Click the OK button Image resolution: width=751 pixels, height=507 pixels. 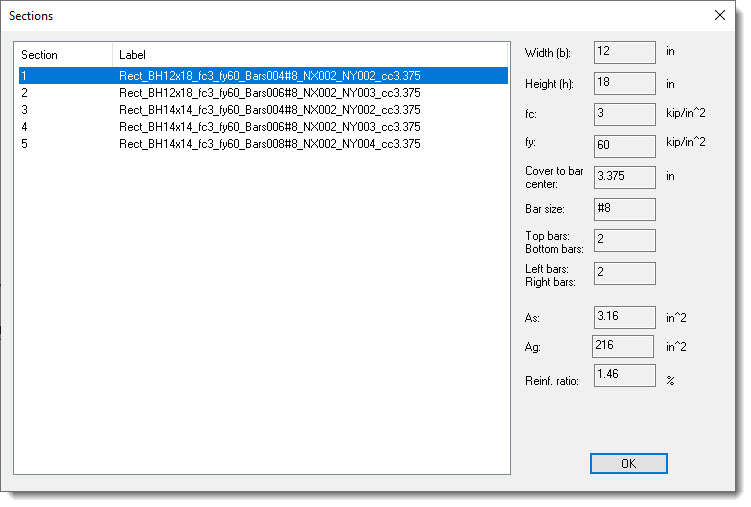(x=628, y=464)
